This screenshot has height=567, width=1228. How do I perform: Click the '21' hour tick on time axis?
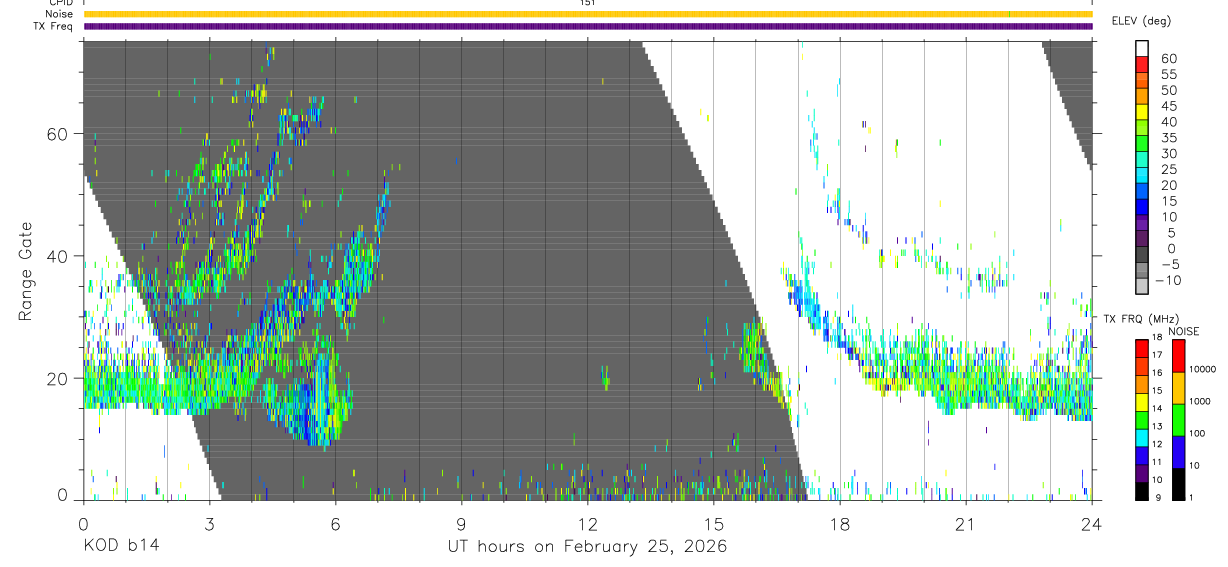point(966,524)
